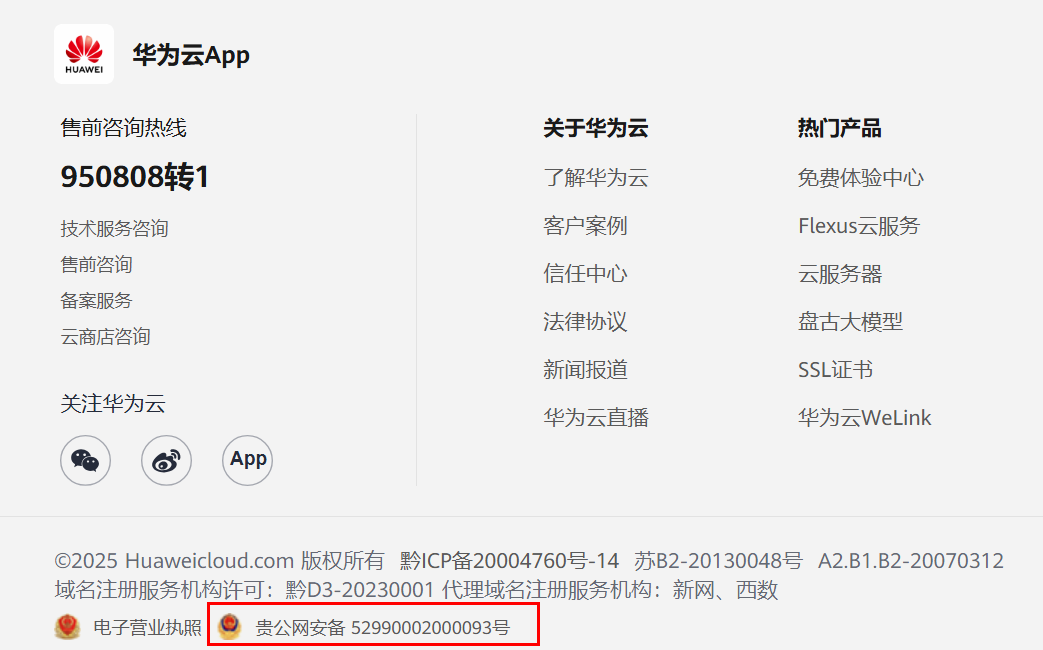The height and width of the screenshot is (650, 1043).
Task: Open the 华为云App title link
Action: pos(191,55)
